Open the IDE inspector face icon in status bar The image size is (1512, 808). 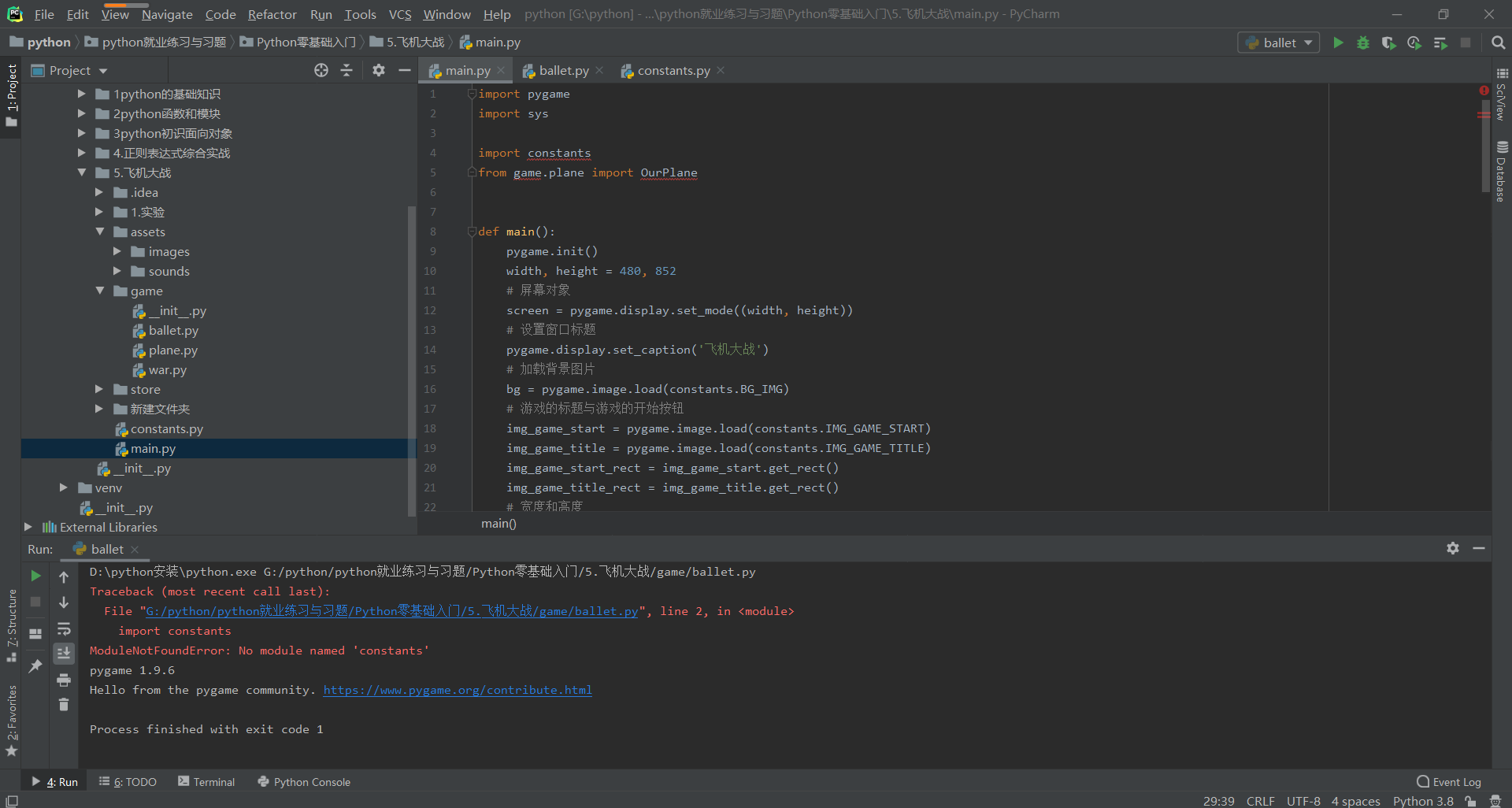(1495, 801)
